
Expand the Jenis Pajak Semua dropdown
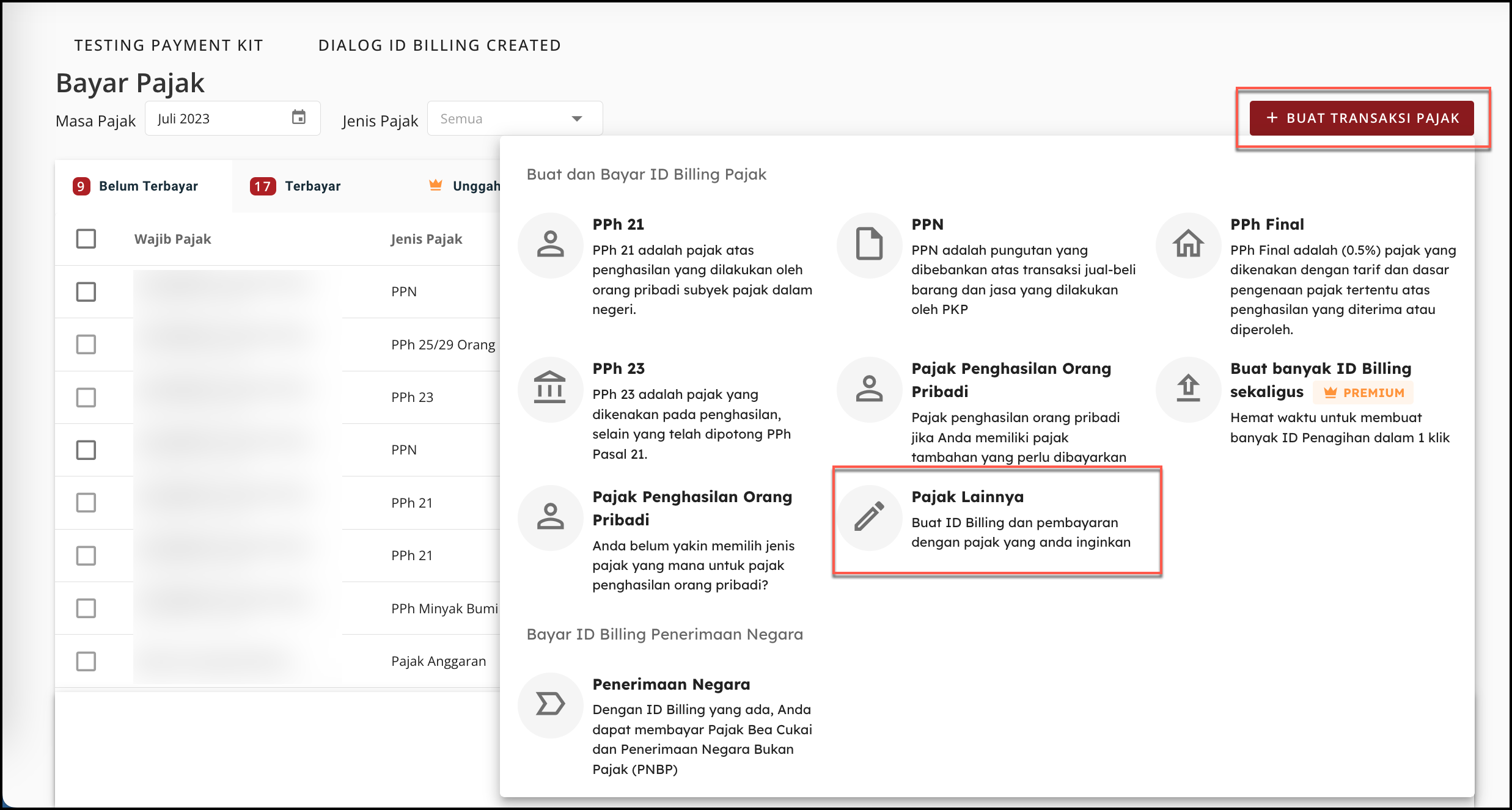pos(515,119)
